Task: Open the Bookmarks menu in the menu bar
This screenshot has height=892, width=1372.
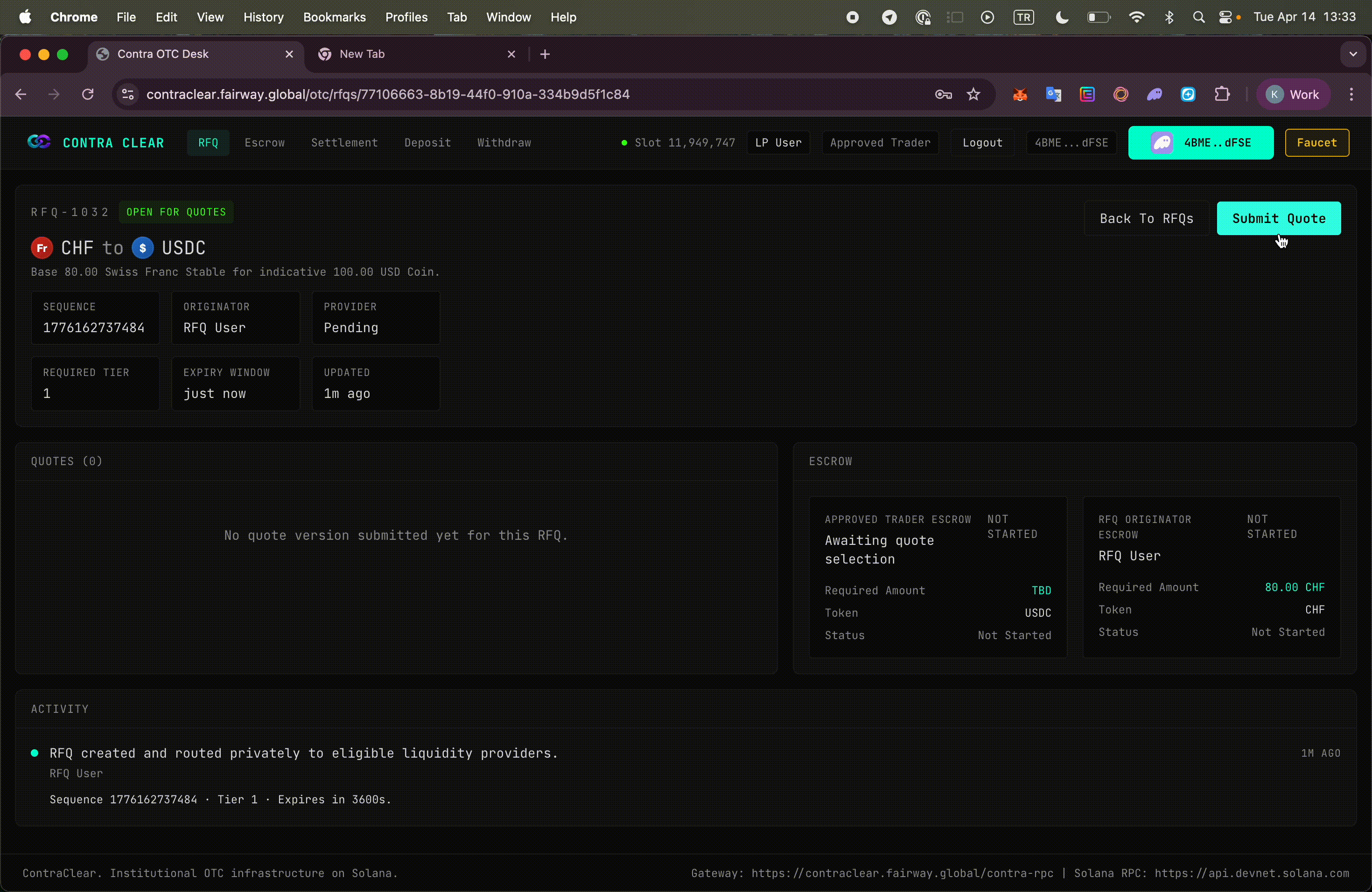Action: click(x=334, y=17)
